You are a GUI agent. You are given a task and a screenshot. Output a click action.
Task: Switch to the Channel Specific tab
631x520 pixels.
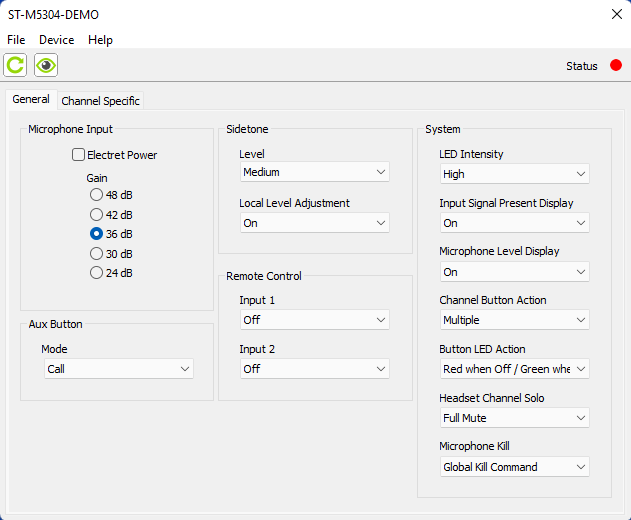pos(101,101)
